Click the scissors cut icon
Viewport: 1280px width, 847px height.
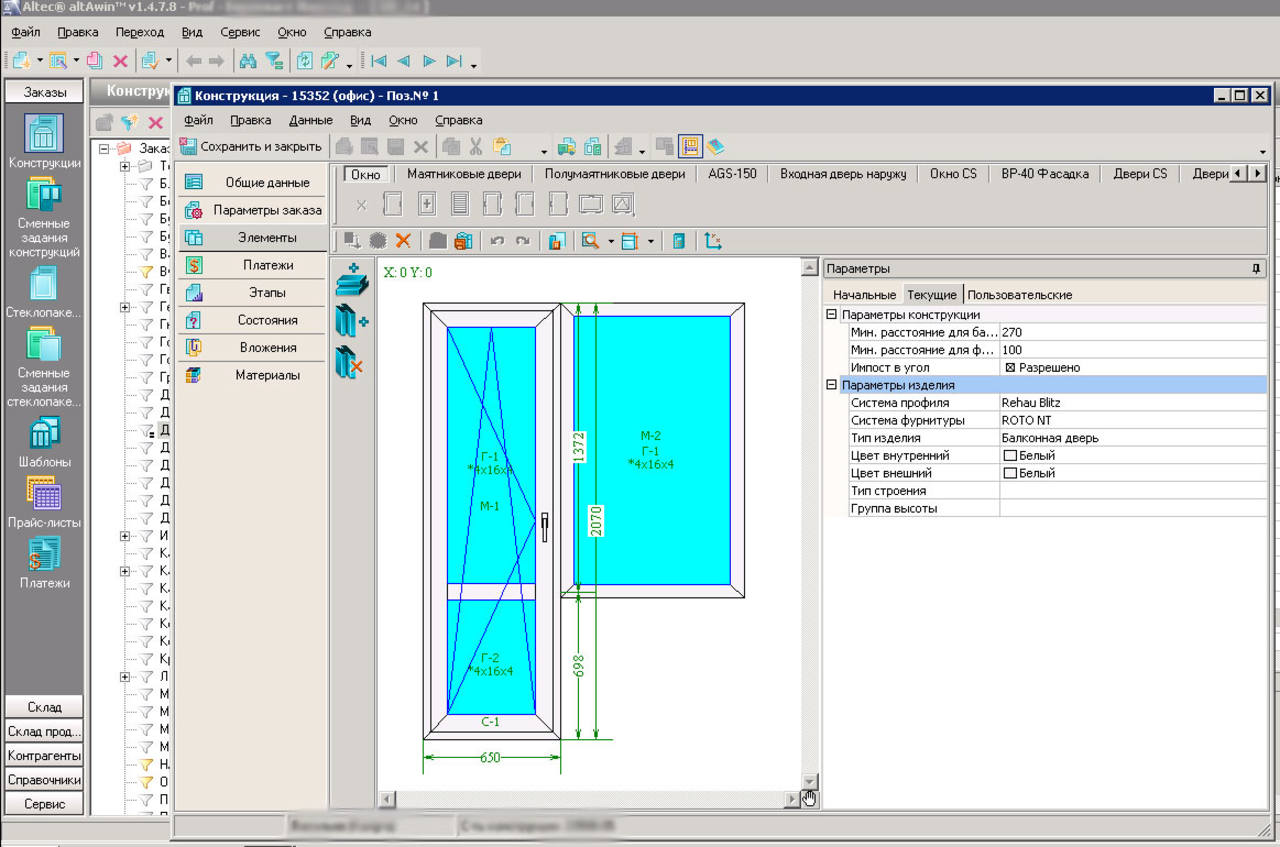[x=476, y=147]
